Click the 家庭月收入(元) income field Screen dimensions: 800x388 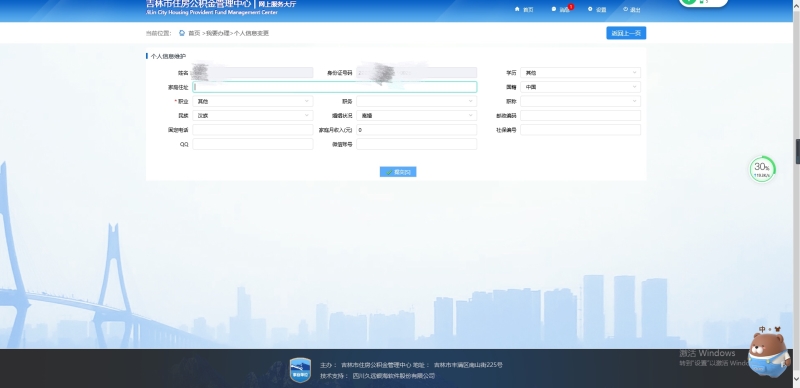pyautogui.click(x=416, y=130)
